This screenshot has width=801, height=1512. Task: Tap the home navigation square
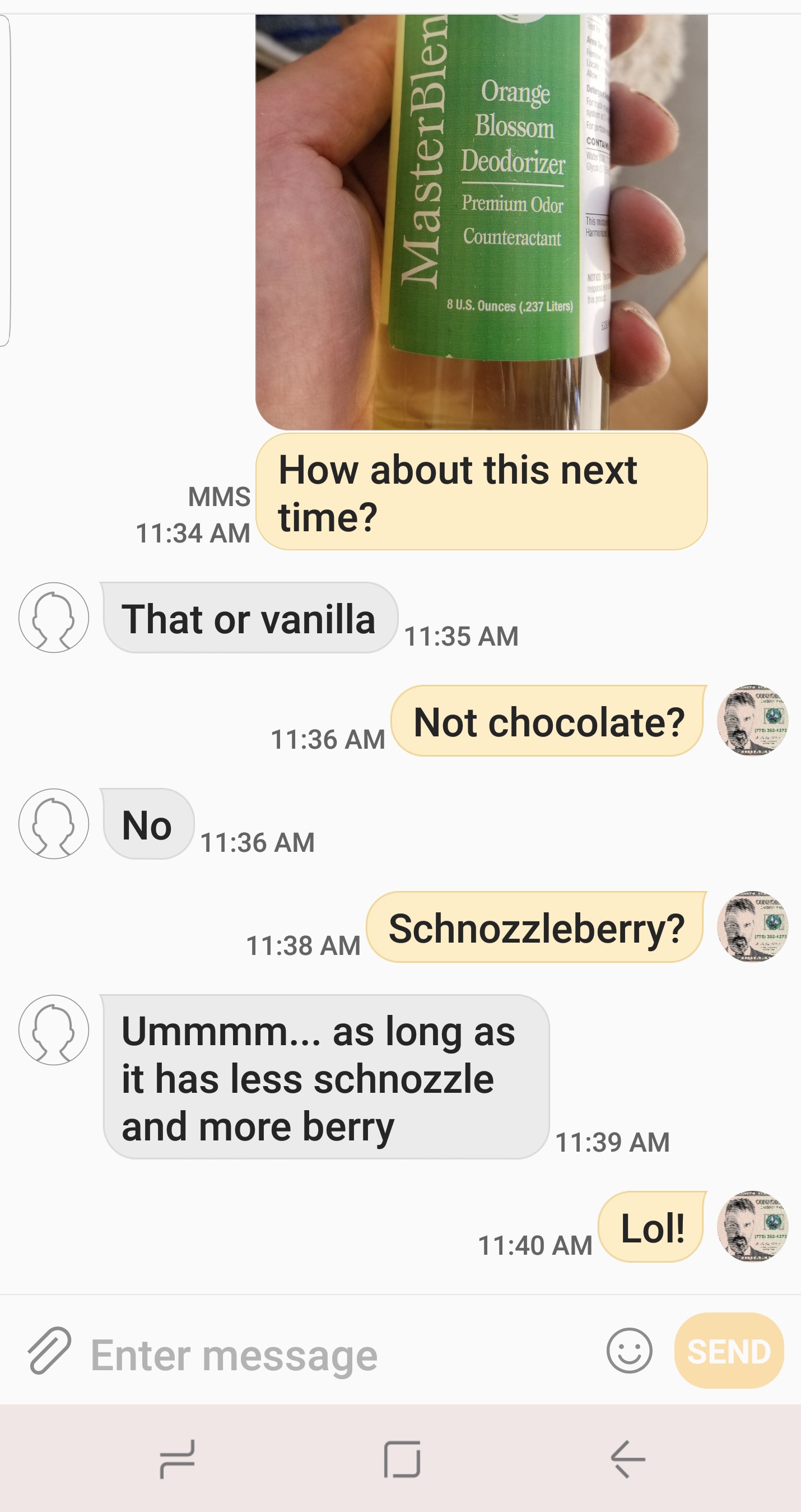tap(402, 1459)
